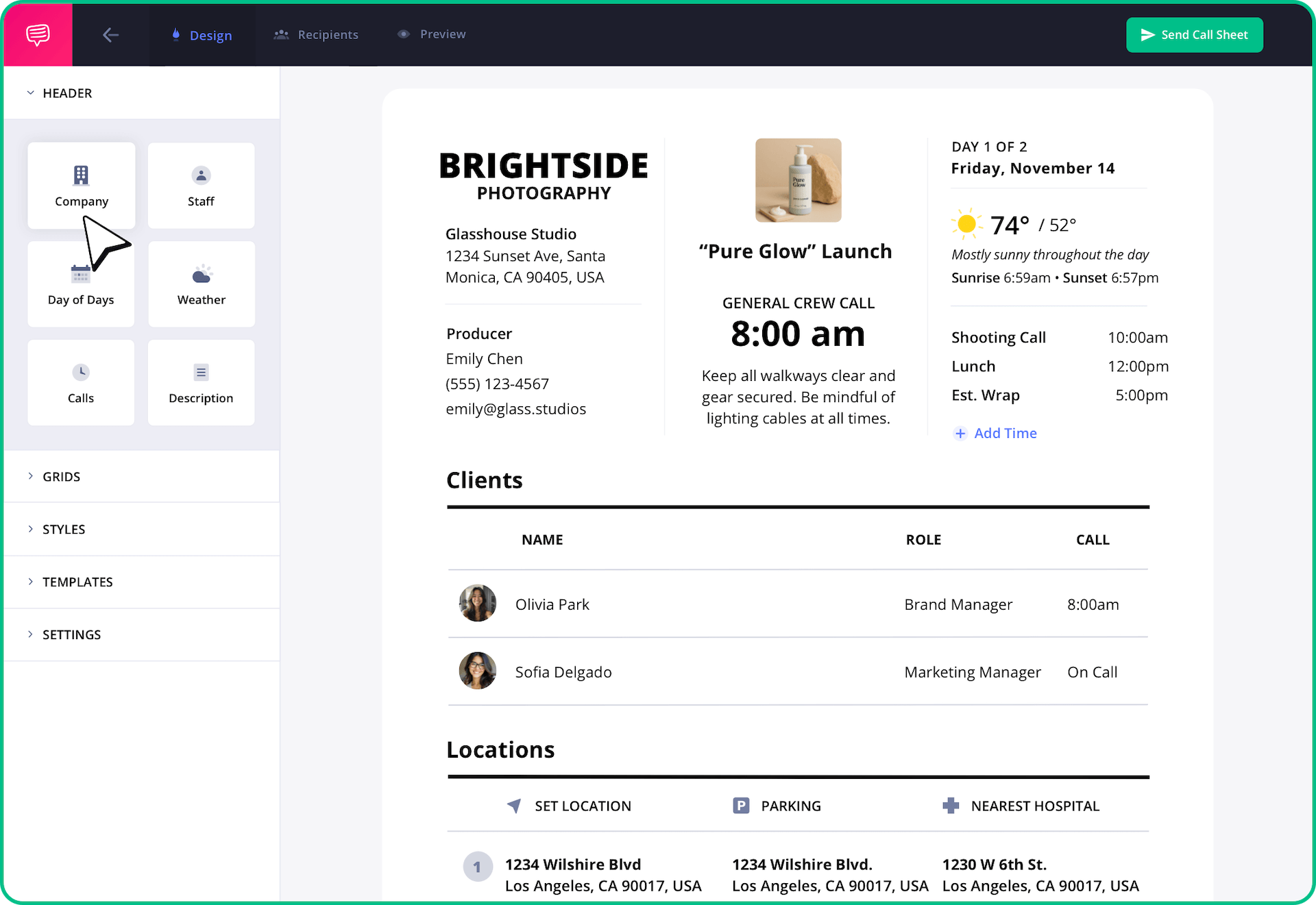
Task: Click the back arrow icon
Action: (110, 35)
